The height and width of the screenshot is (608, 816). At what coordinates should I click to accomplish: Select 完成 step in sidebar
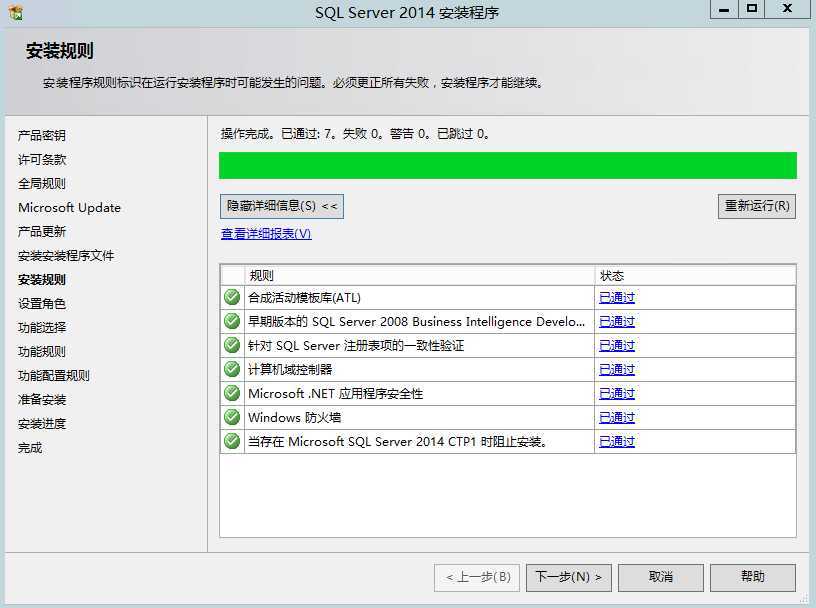click(30, 448)
